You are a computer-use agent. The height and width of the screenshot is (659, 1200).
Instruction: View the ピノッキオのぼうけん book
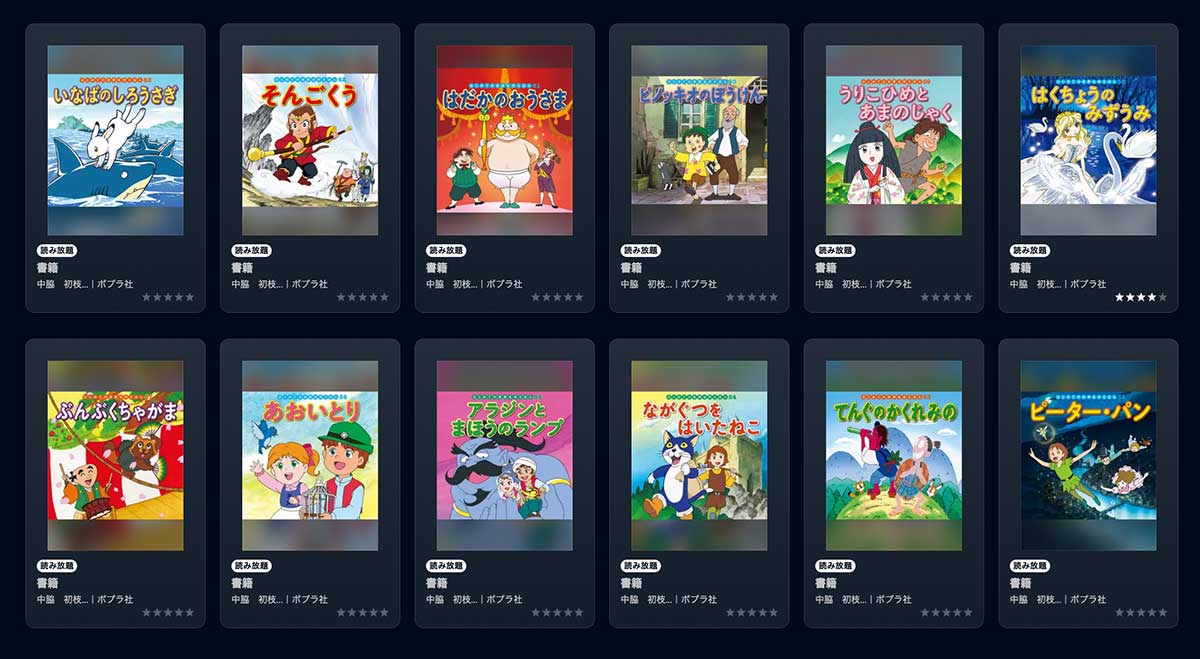point(699,140)
